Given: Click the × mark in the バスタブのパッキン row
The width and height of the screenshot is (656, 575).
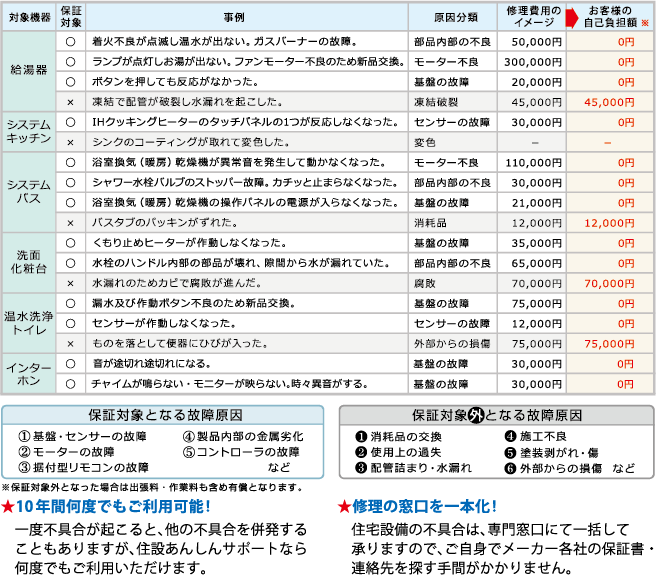Looking at the screenshot, I should click(x=70, y=223).
